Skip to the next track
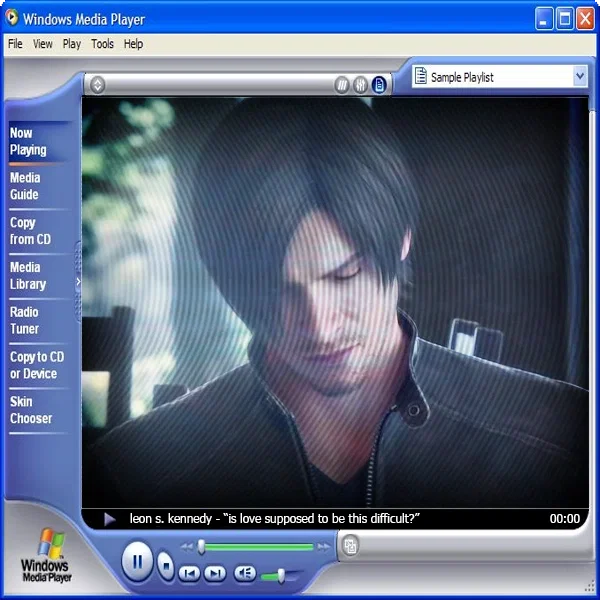Viewport: 600px width, 600px height. coord(215,573)
